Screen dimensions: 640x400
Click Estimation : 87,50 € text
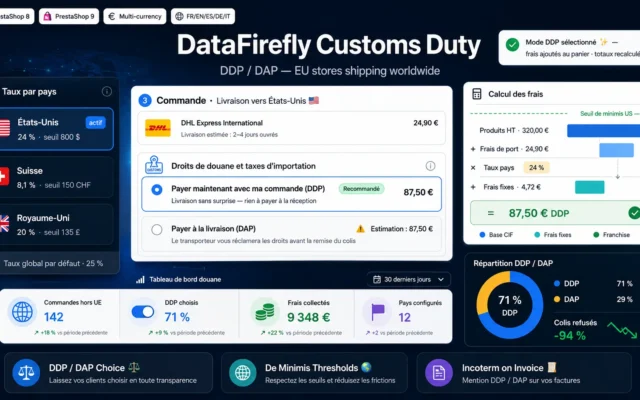coord(402,229)
